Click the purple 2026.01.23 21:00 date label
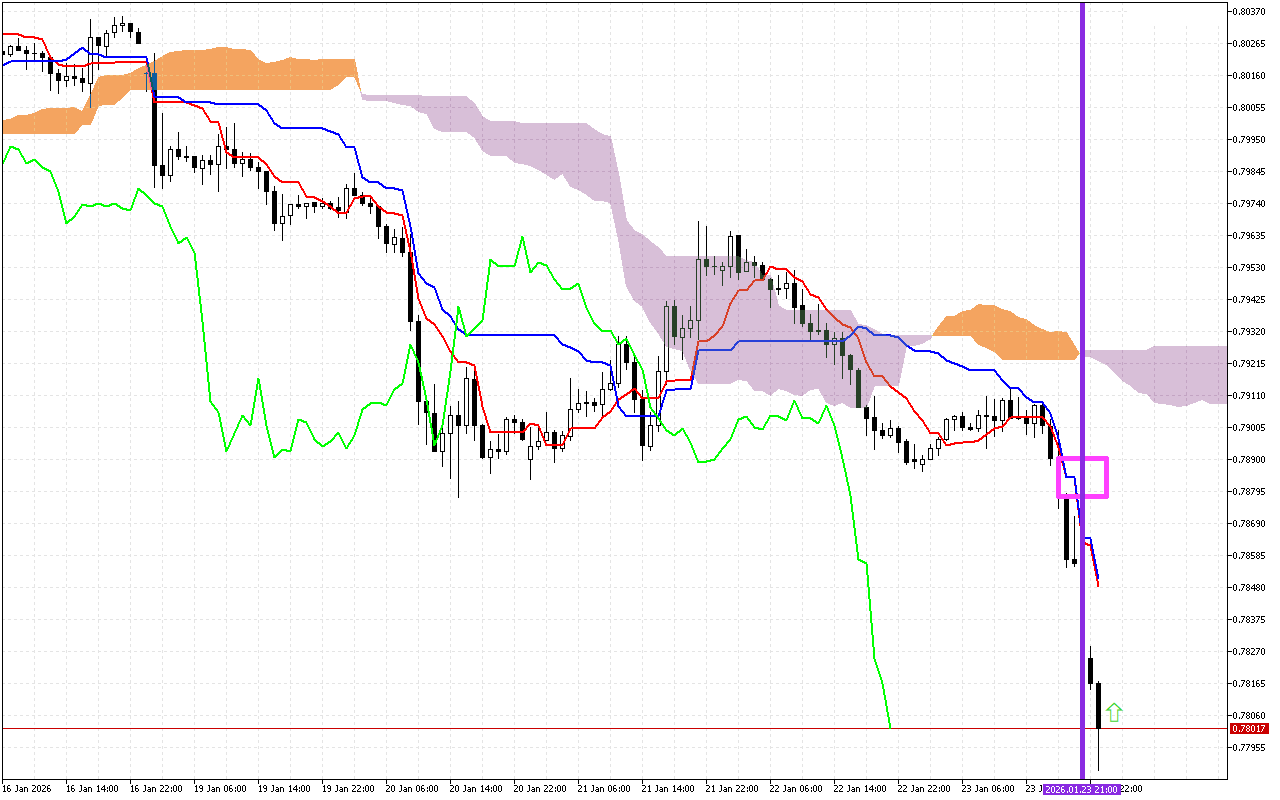The width and height of the screenshot is (1280, 800). coord(1081,789)
